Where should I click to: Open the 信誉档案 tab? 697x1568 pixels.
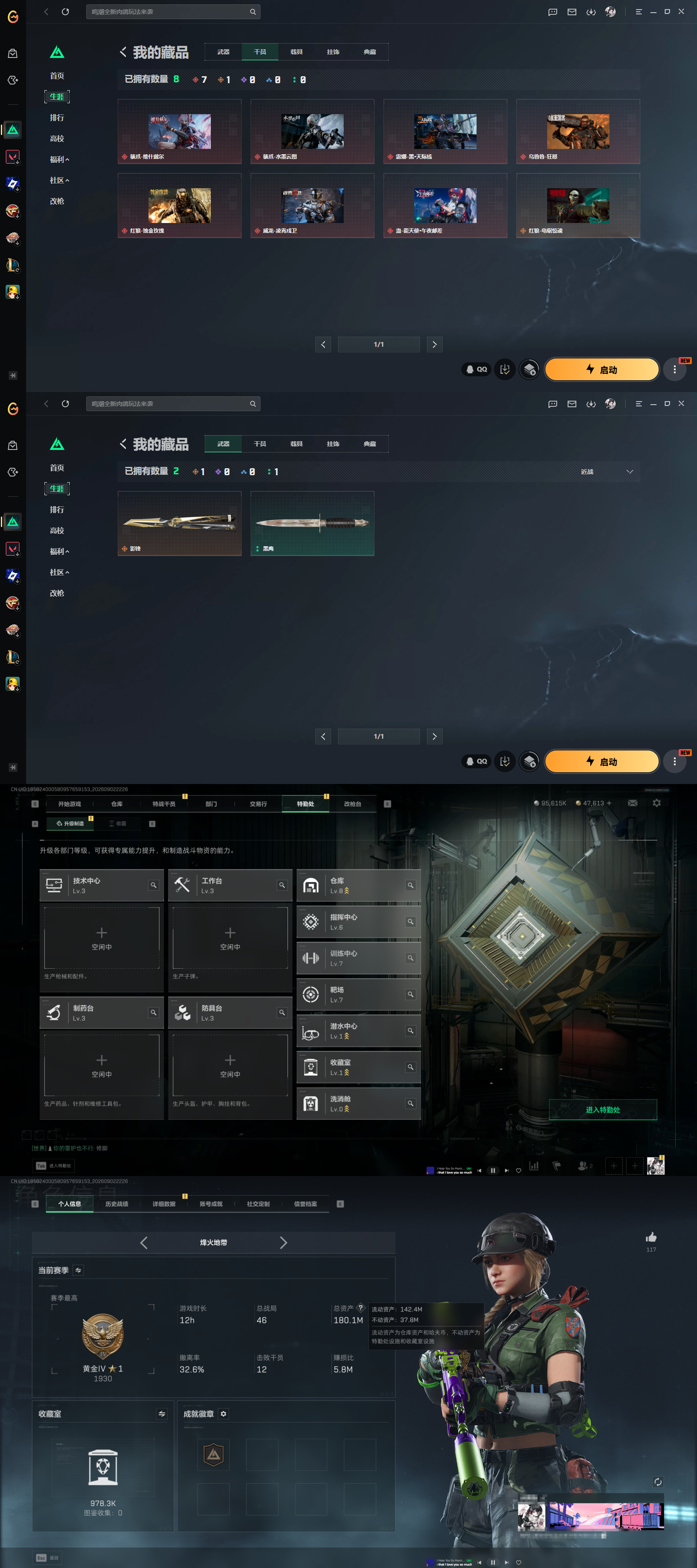(x=305, y=1204)
